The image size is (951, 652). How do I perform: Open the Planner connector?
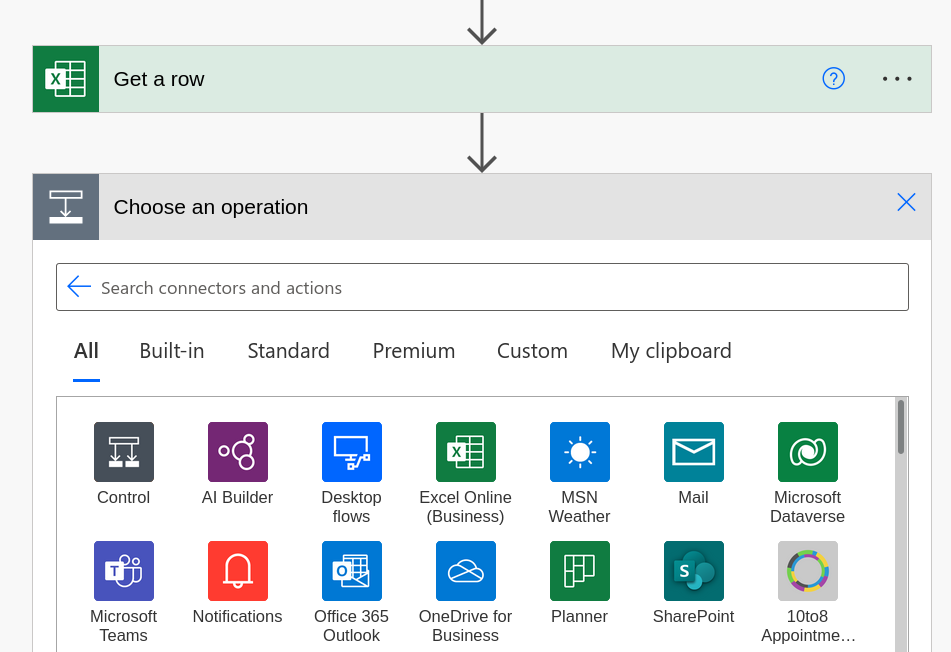pyautogui.click(x=580, y=571)
